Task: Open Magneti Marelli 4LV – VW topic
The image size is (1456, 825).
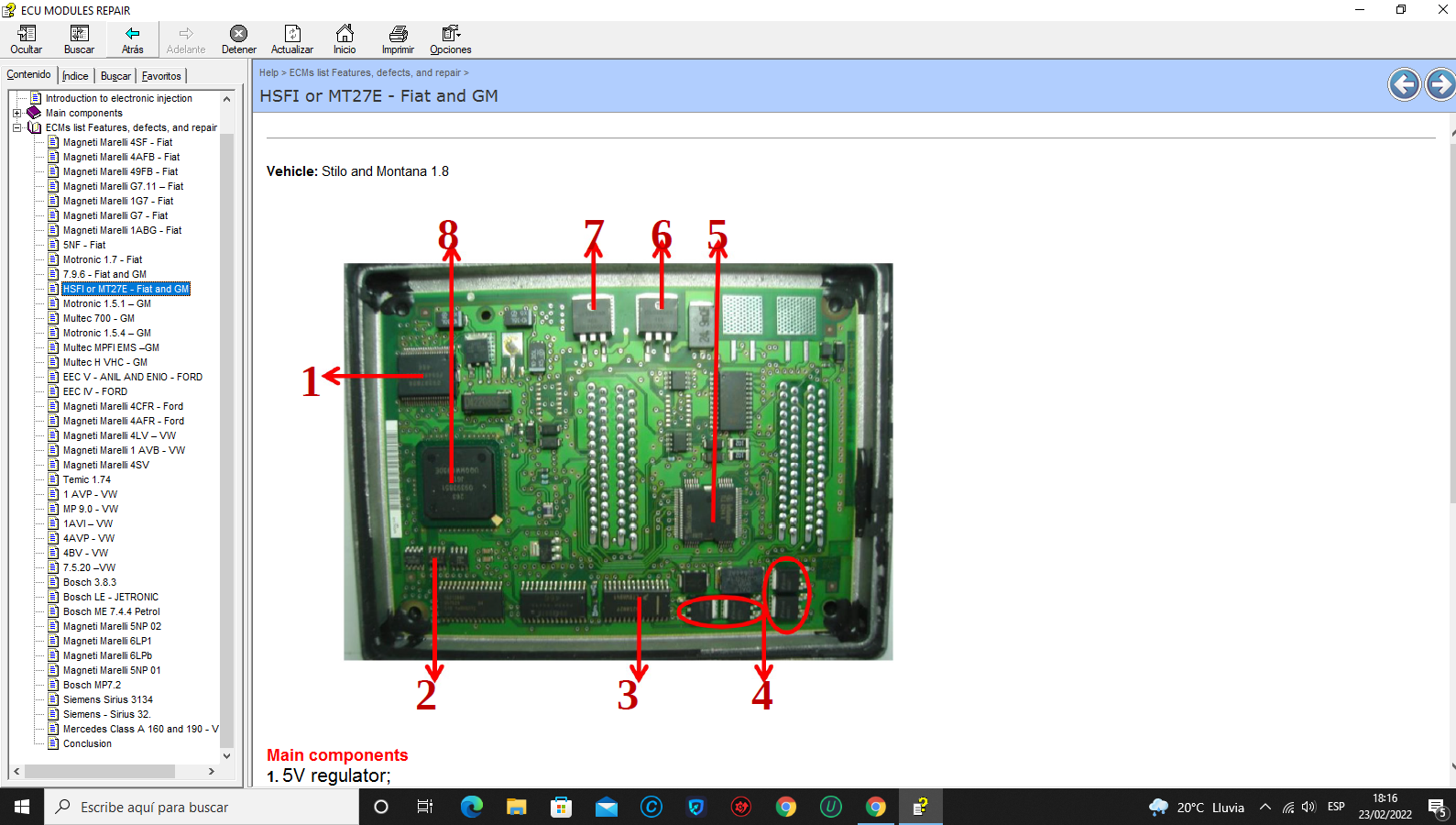Action: point(119,435)
